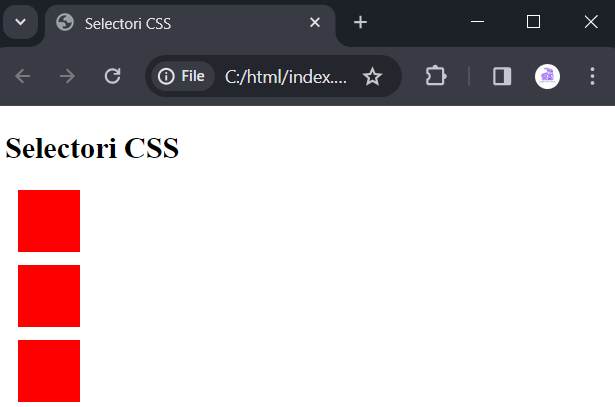
Task: Click the address bar showing C:/html/index
Action: (286, 76)
